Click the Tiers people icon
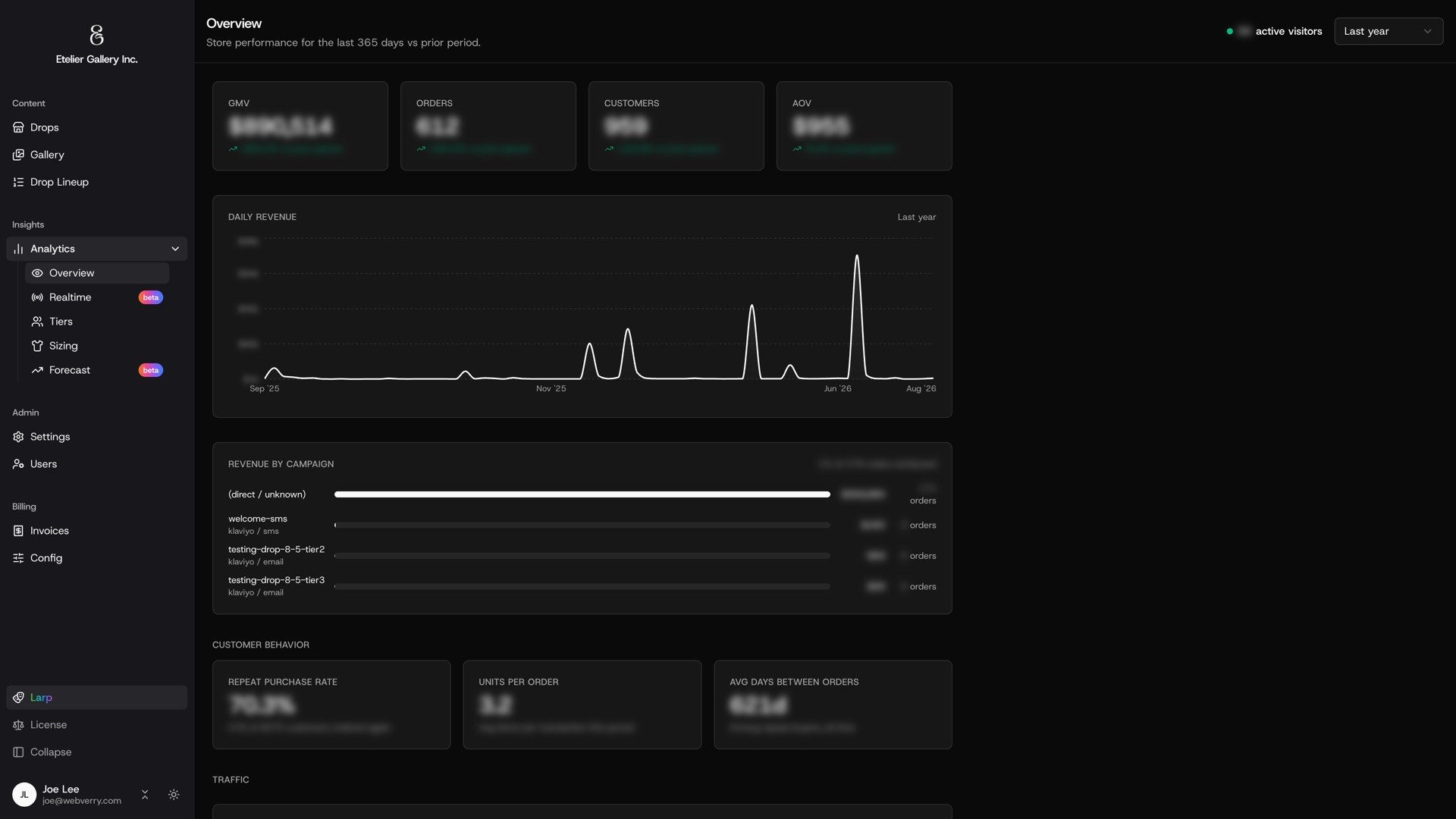1456x819 pixels. pos(37,322)
